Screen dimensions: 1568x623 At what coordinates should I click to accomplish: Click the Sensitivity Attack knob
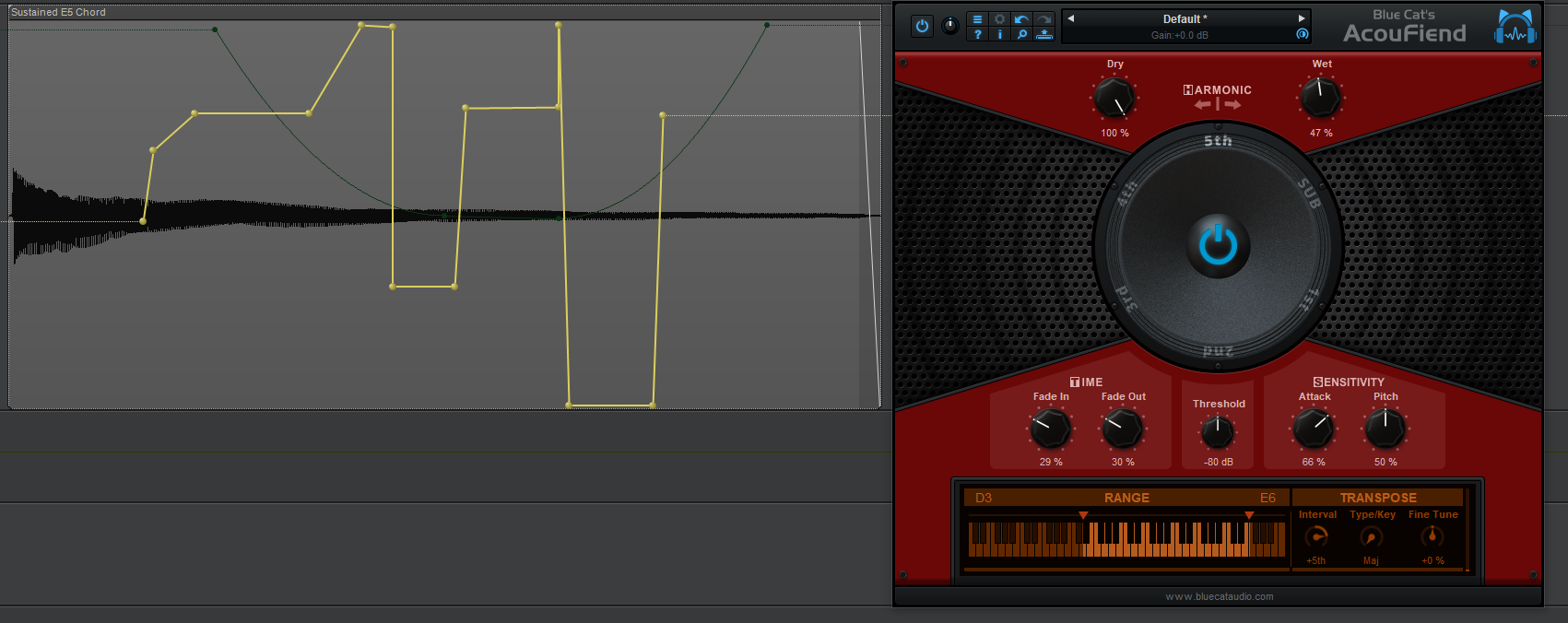1313,429
